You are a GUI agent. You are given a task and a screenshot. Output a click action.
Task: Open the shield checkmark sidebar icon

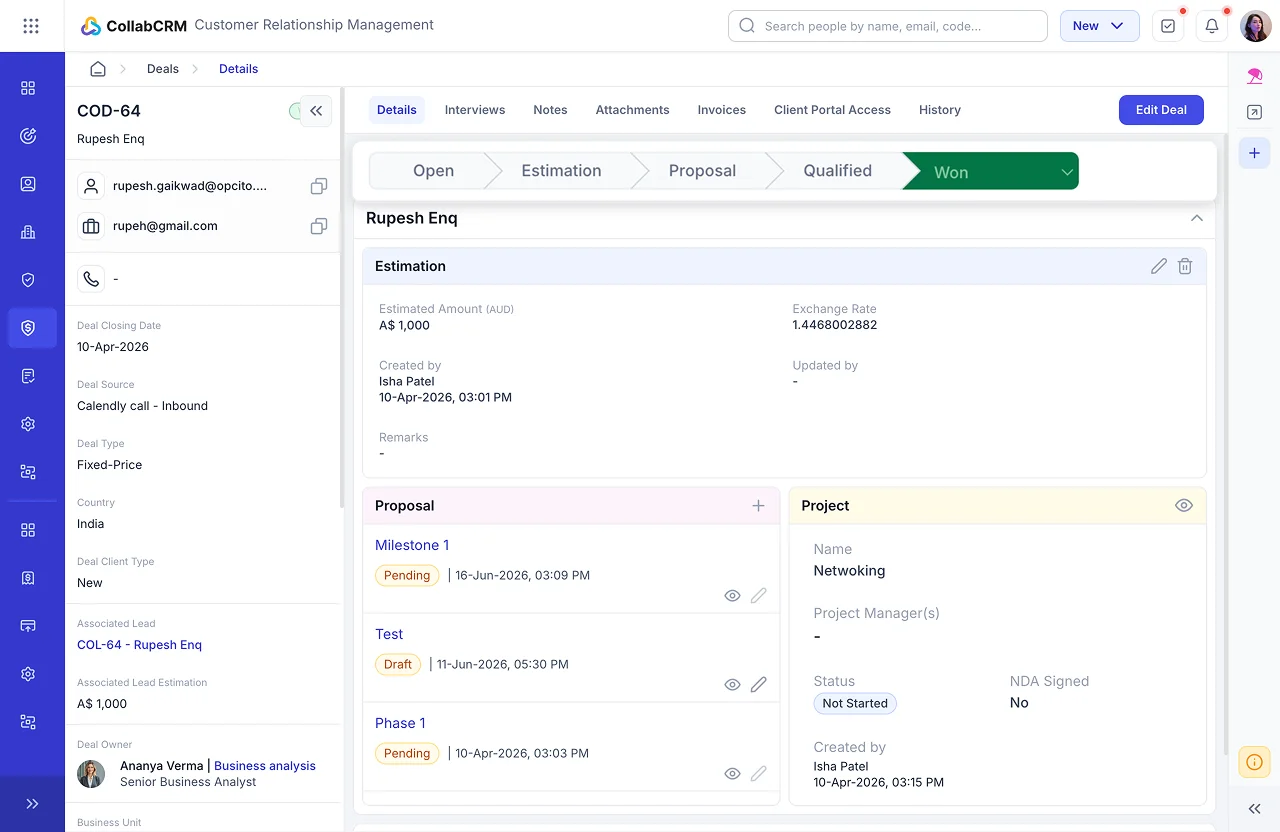click(x=28, y=280)
